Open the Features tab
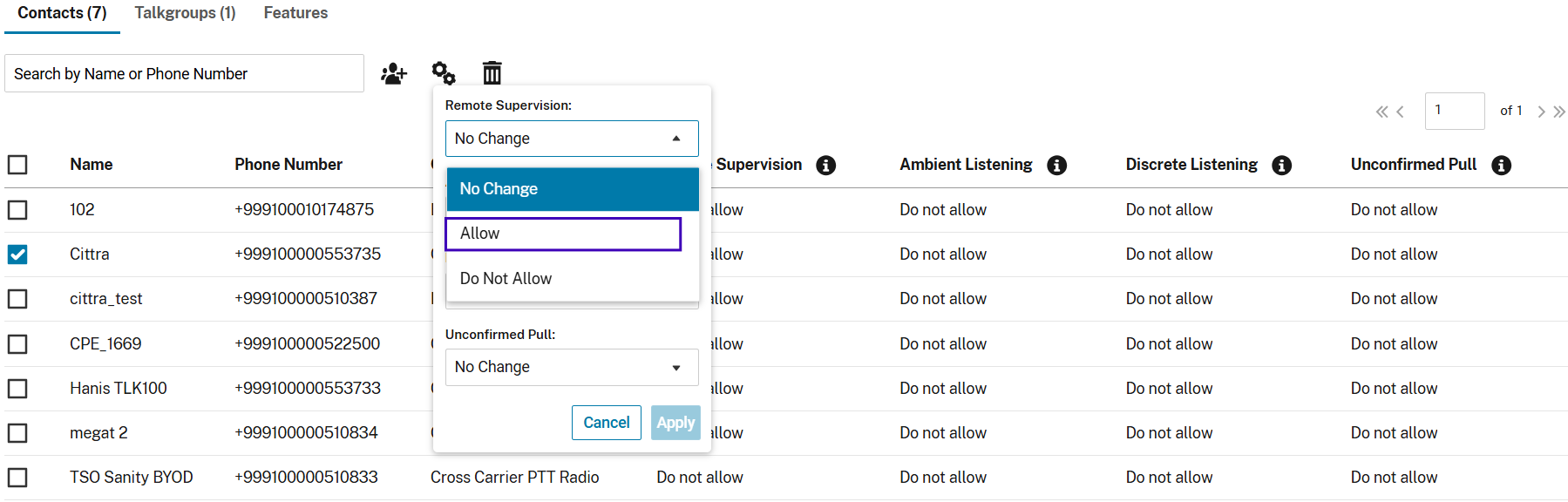Image resolution: width=1568 pixels, height=502 pixels. coord(295,13)
